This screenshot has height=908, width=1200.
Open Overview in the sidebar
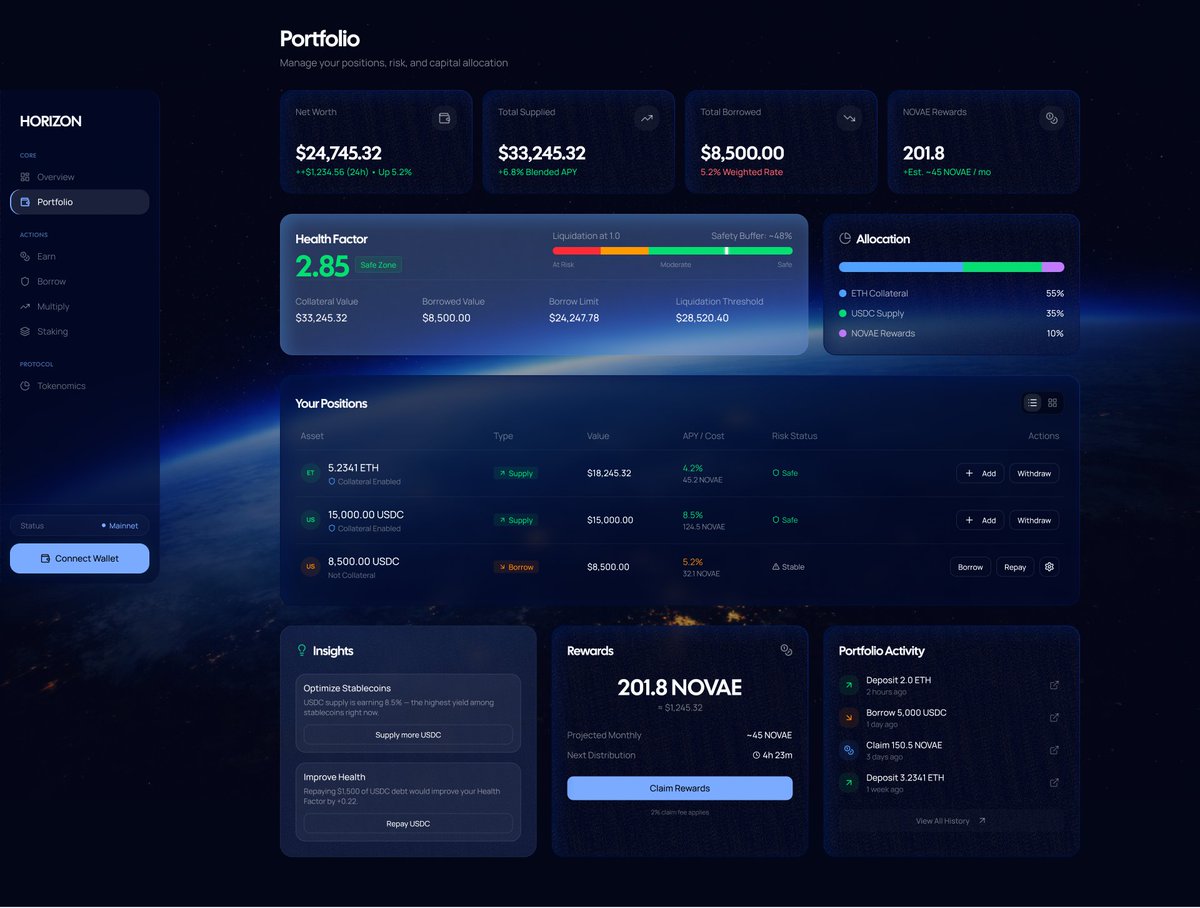[80, 177]
